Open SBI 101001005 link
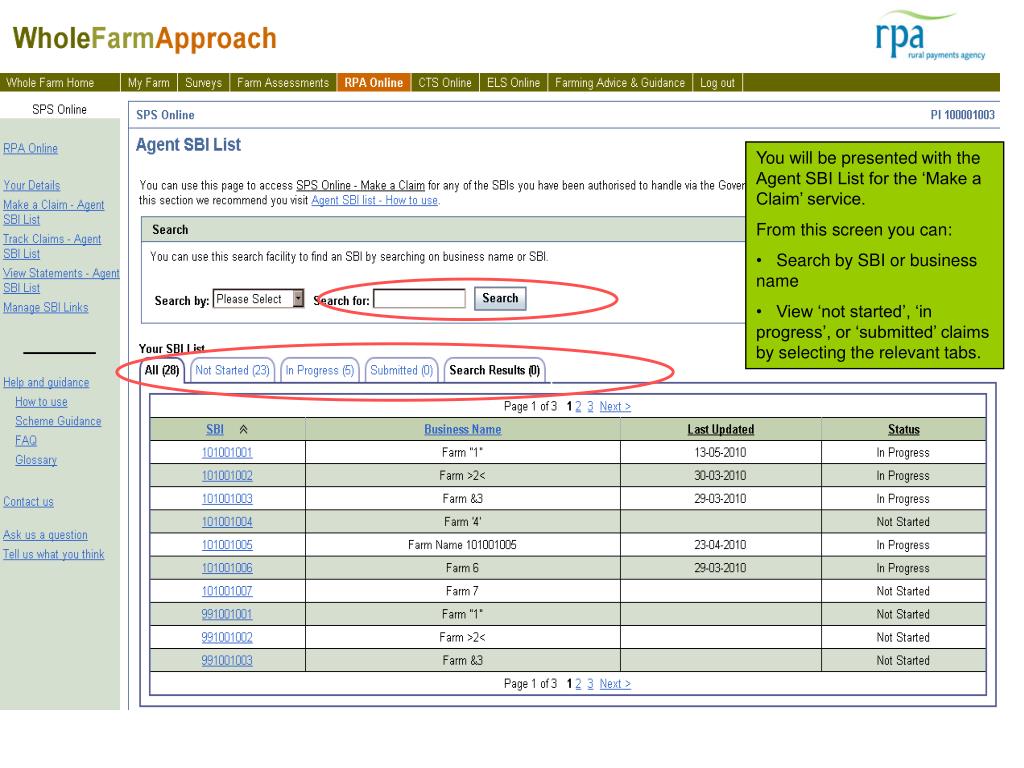 coord(227,545)
